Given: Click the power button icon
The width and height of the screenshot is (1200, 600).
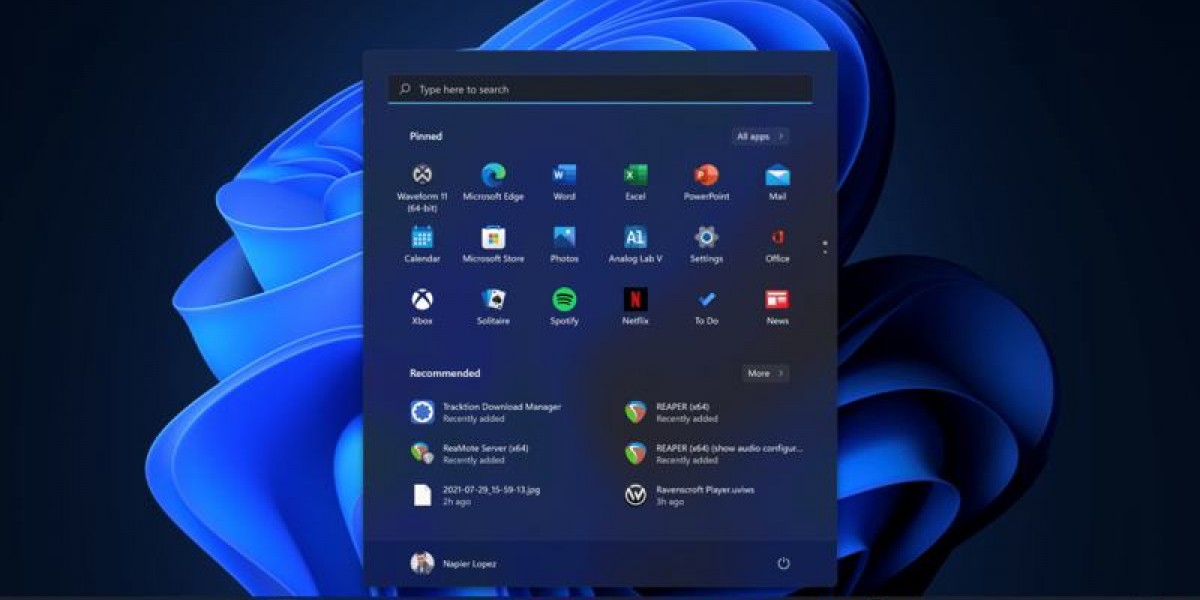Looking at the screenshot, I should (x=783, y=563).
